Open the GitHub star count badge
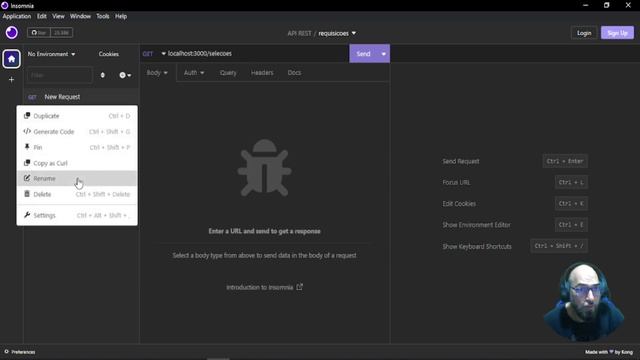 tap(61, 33)
